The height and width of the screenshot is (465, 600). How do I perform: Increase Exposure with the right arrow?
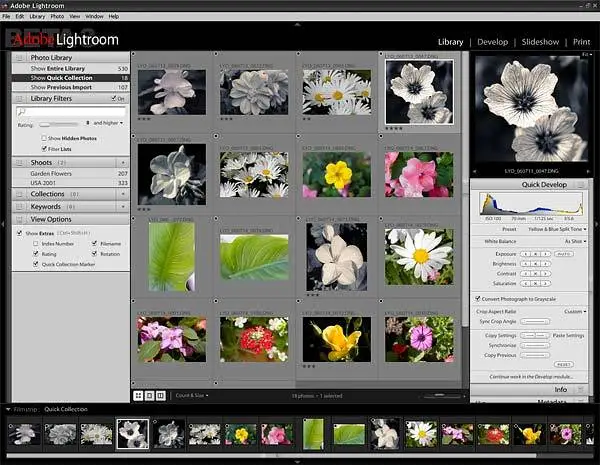pos(546,254)
